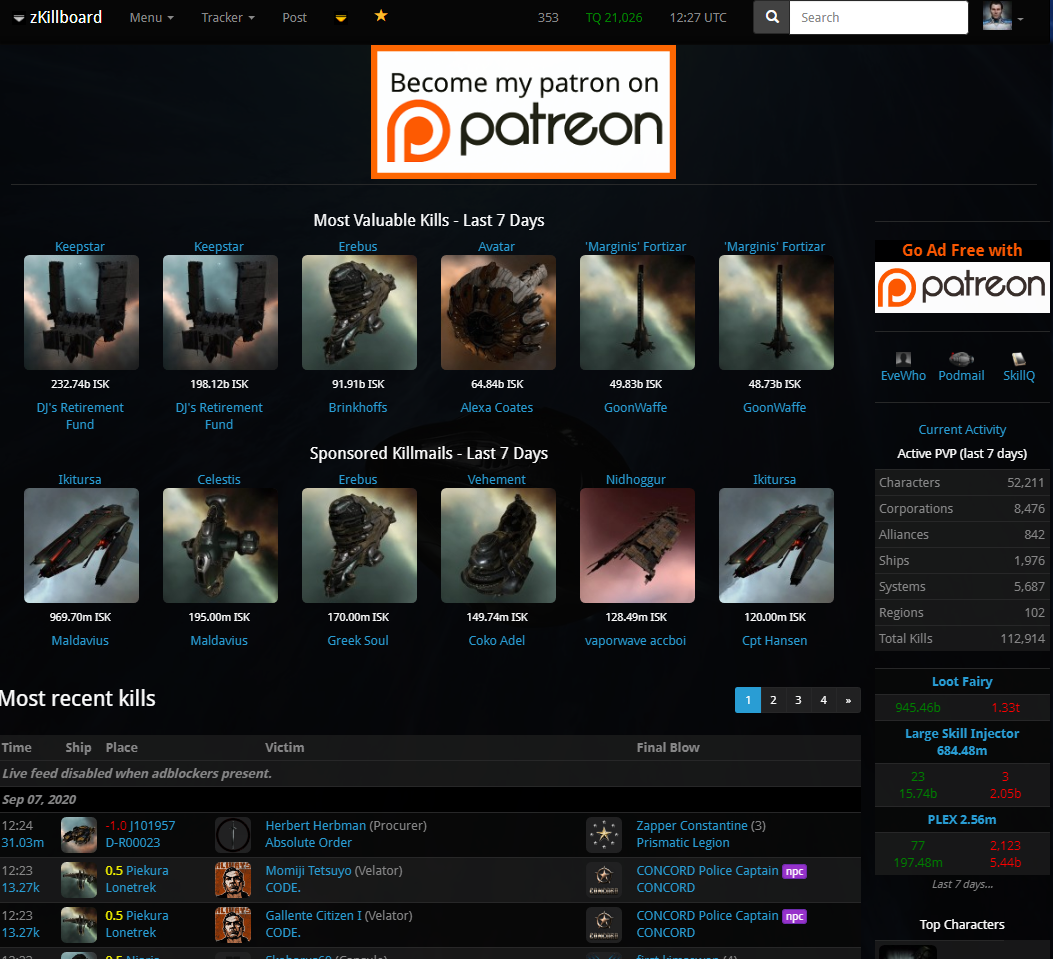1053x959 pixels.
Task: Go to page 3 of recent kills
Action: coord(798,700)
